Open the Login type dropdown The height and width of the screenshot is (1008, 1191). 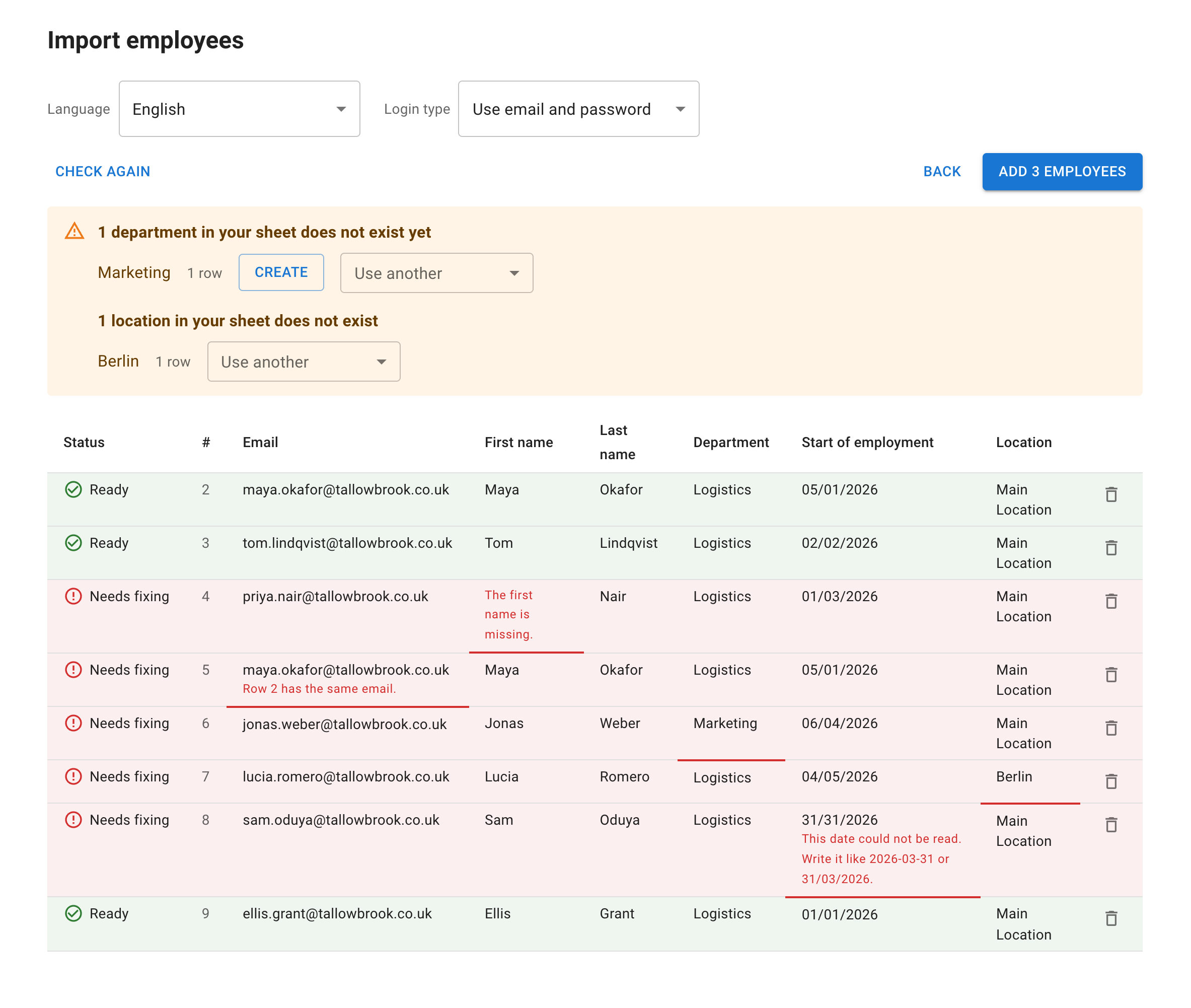click(x=578, y=109)
